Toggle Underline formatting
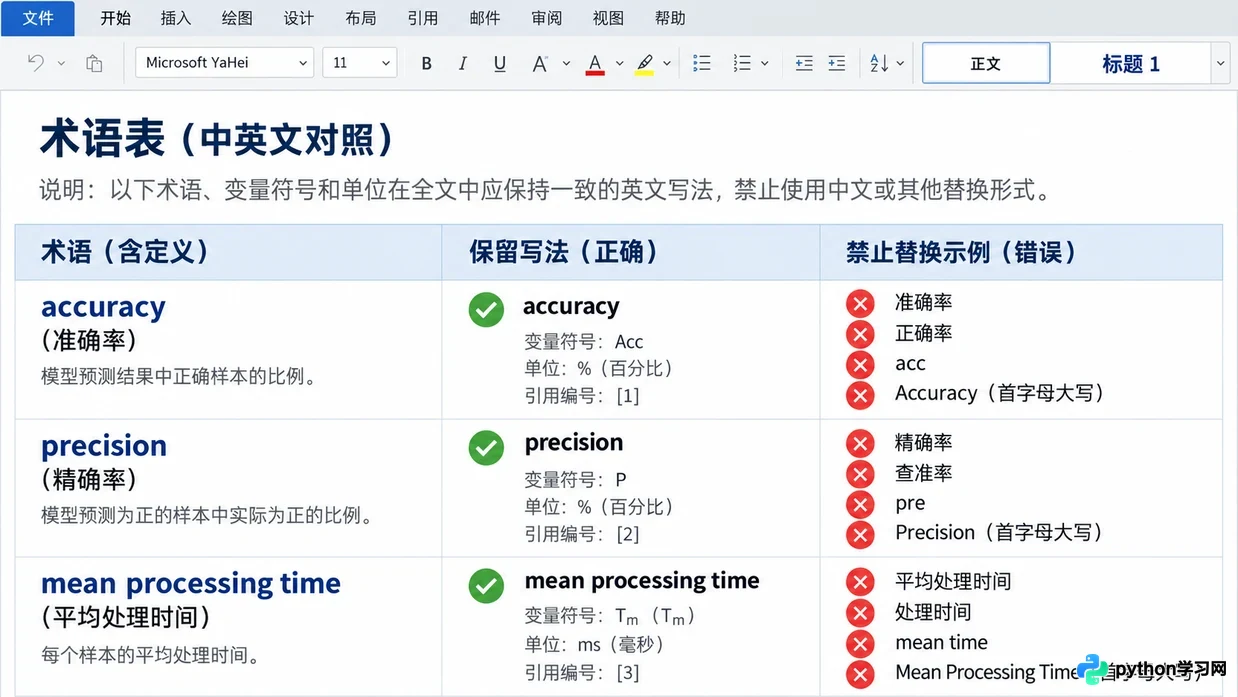Screen dimensions: 1238x697 pyautogui.click(x=500, y=63)
